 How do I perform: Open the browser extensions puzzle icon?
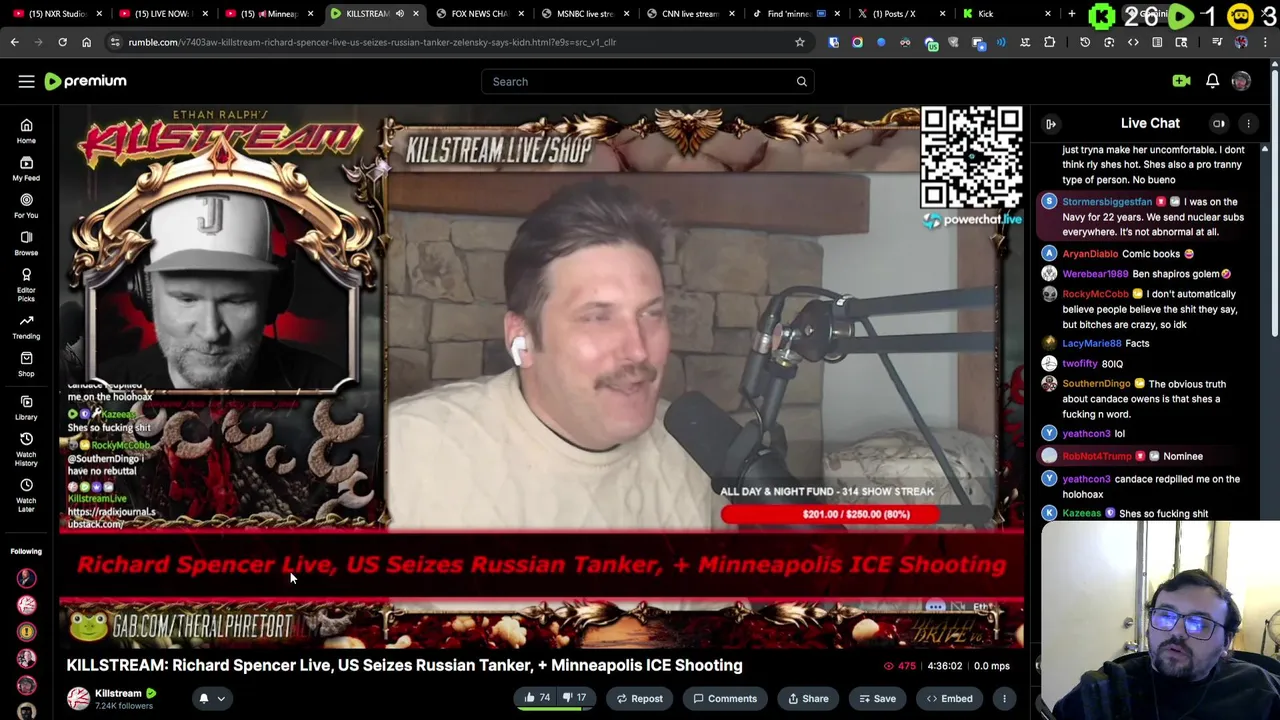click(1049, 42)
